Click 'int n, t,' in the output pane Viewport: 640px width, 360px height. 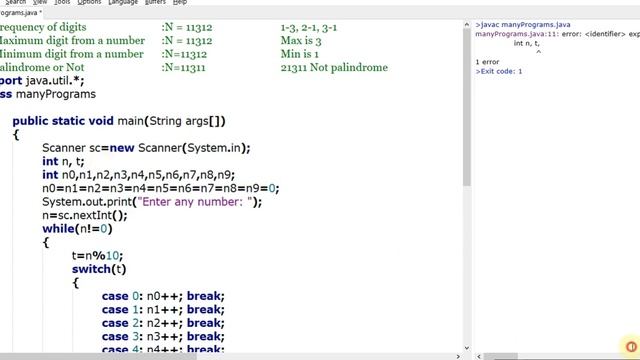(527, 43)
